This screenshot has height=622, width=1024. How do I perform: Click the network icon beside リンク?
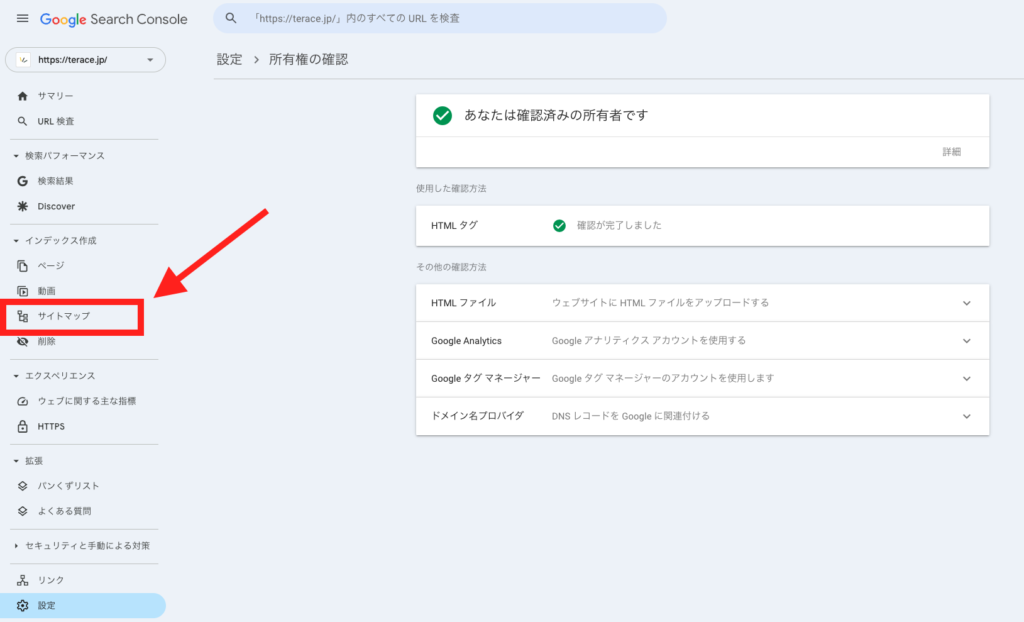[x=23, y=580]
